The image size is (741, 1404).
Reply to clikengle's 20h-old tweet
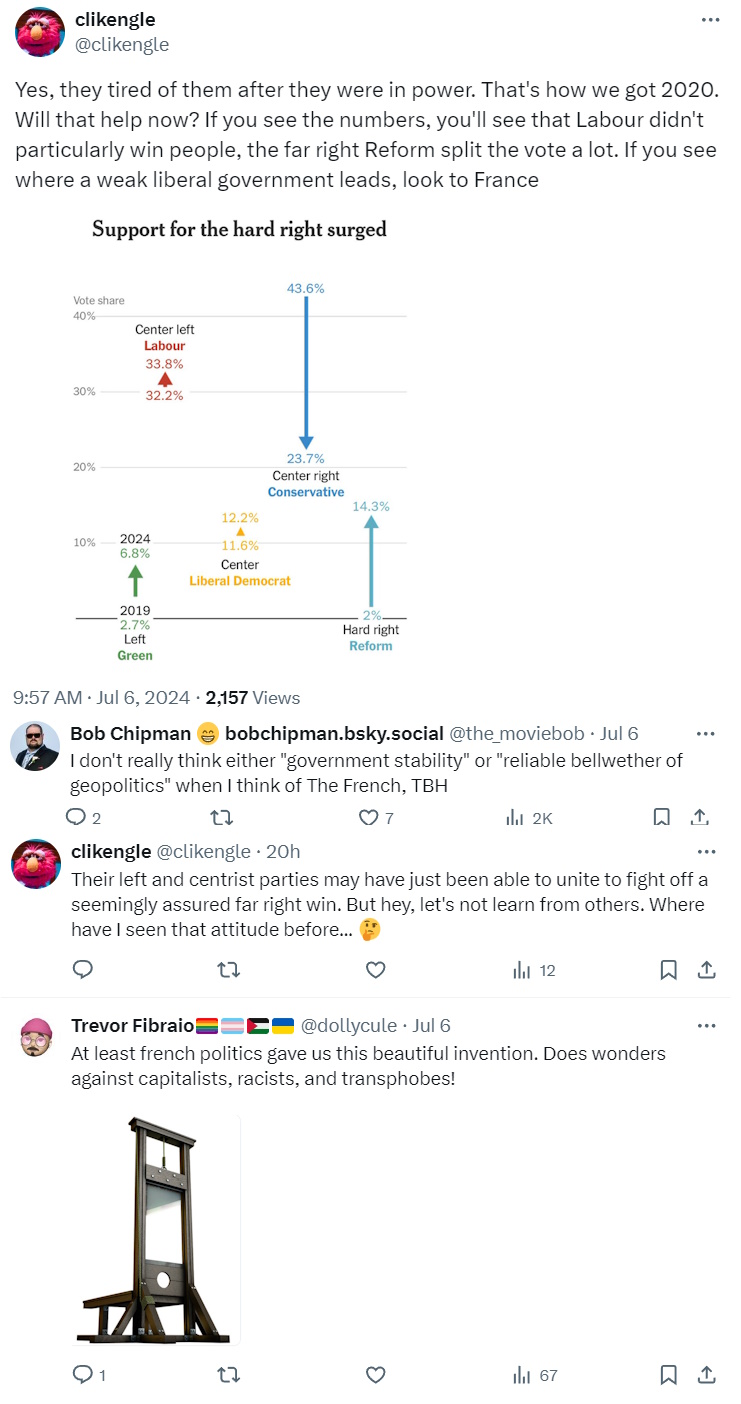click(83, 969)
